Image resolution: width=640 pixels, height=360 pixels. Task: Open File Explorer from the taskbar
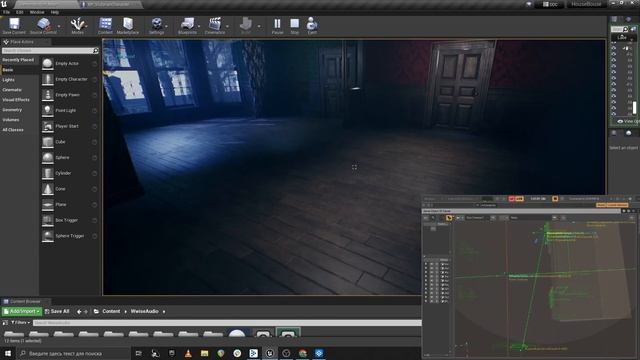click(204, 353)
